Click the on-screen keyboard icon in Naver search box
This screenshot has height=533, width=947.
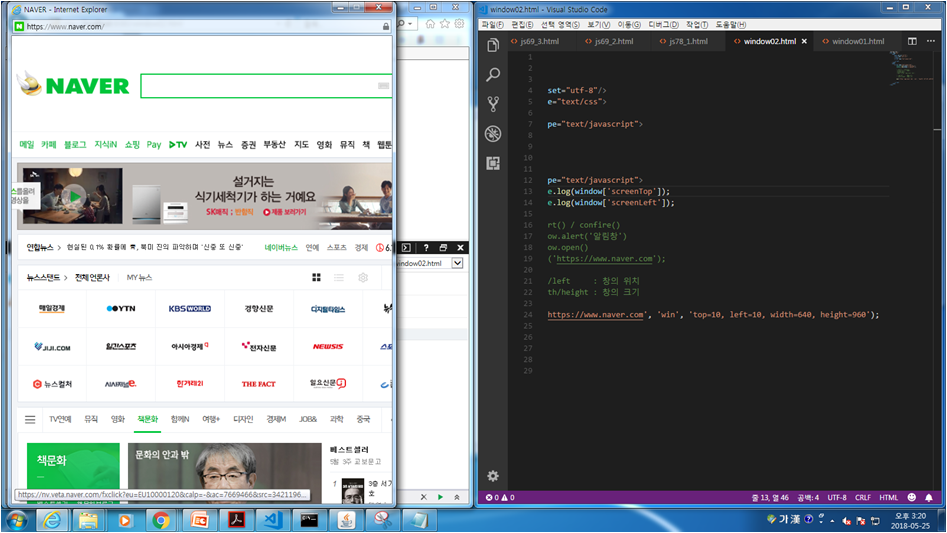pos(384,86)
